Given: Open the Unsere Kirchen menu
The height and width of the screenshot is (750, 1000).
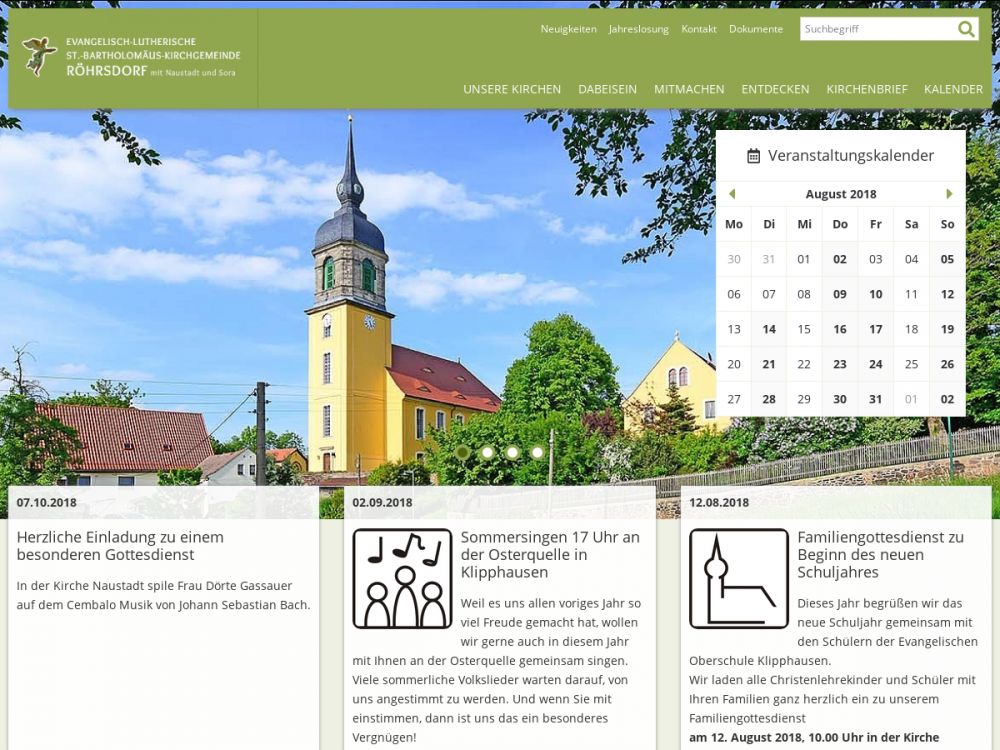Looking at the screenshot, I should pos(512,89).
